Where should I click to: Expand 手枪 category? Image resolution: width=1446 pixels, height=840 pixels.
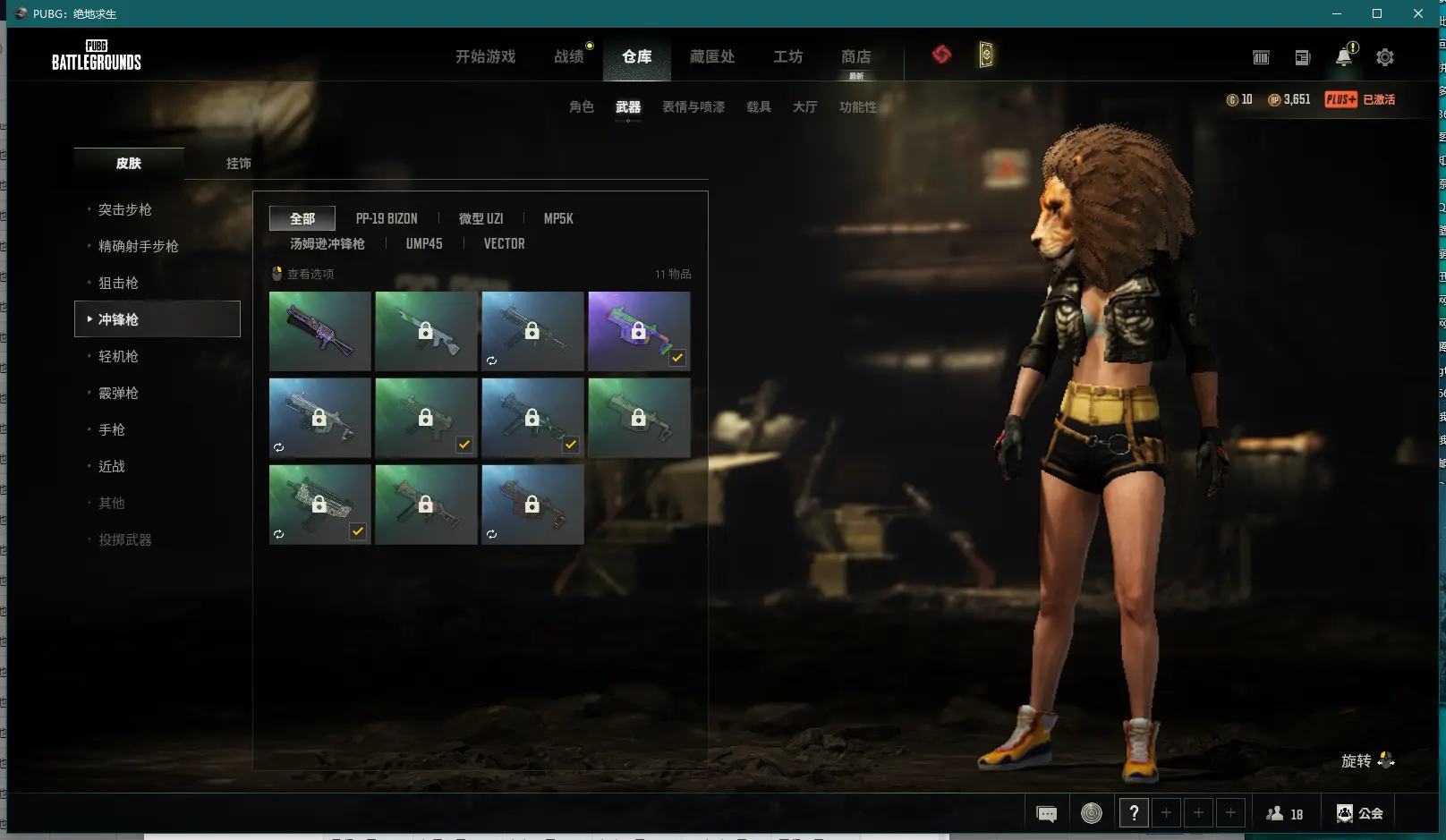(112, 429)
